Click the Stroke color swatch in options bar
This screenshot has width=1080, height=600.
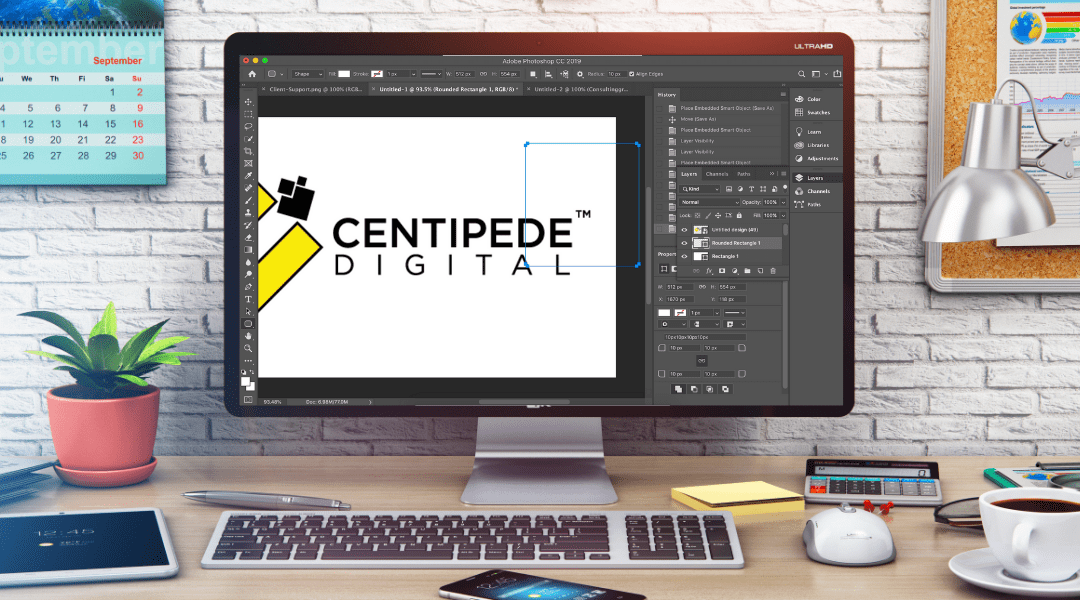[377, 74]
